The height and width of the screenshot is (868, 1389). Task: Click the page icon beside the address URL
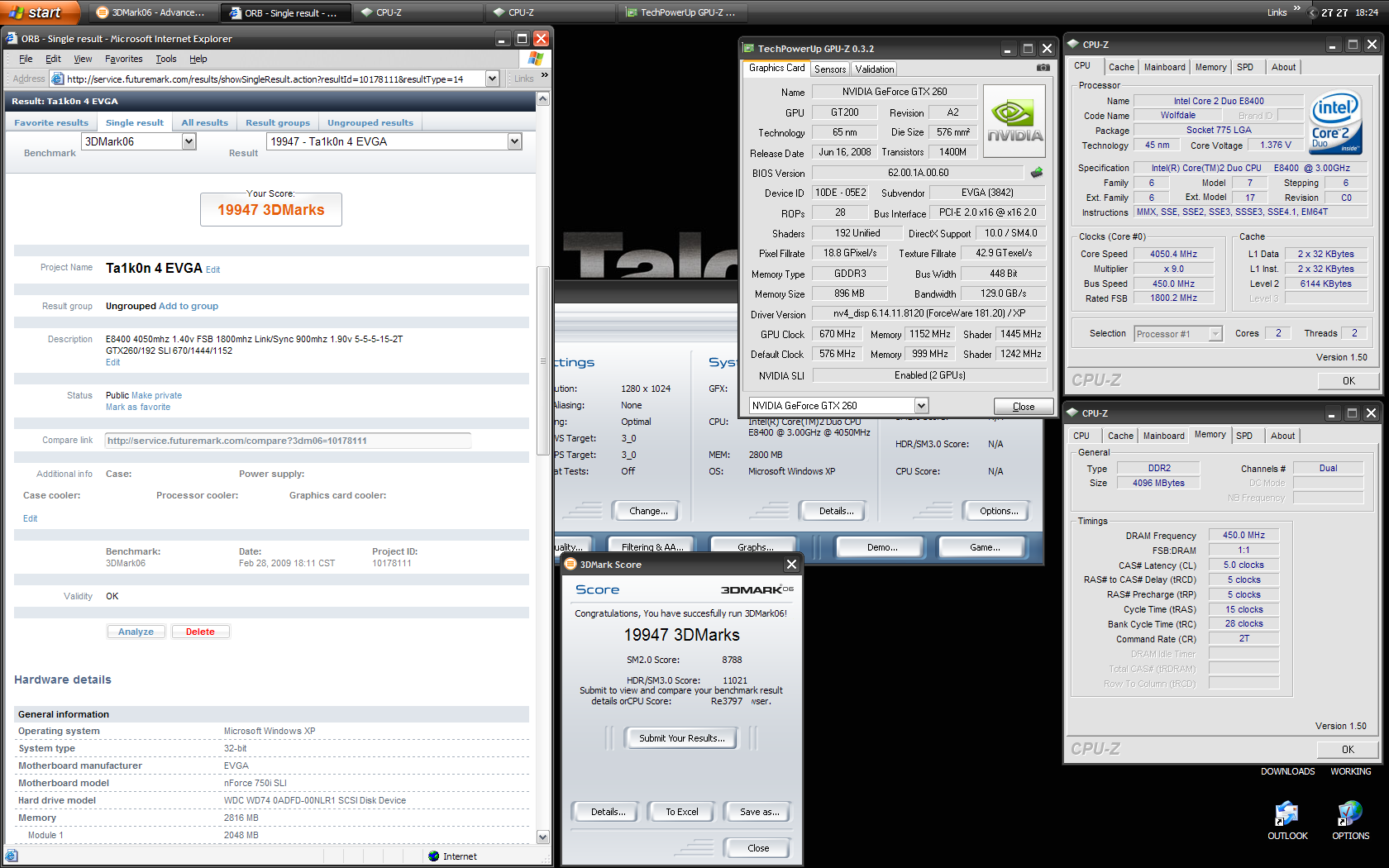click(x=58, y=79)
